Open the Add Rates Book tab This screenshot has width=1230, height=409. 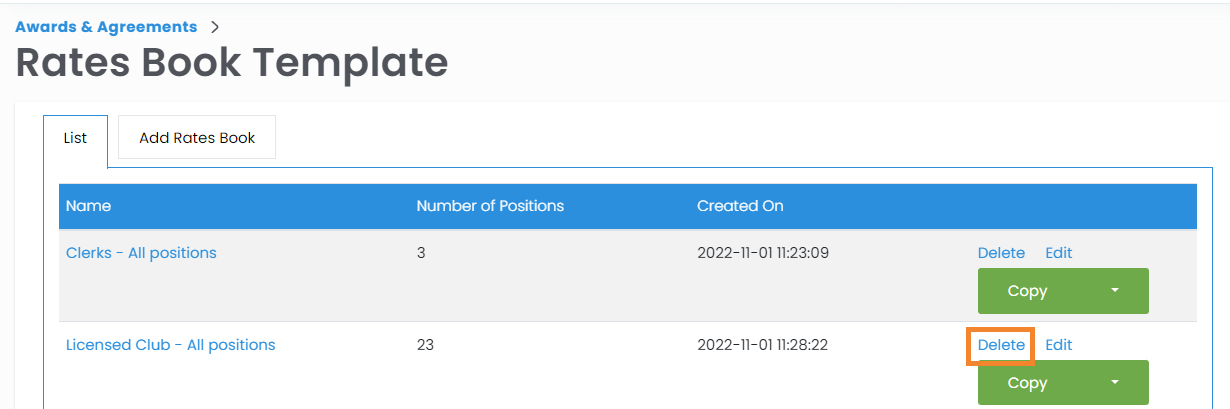[x=197, y=138]
